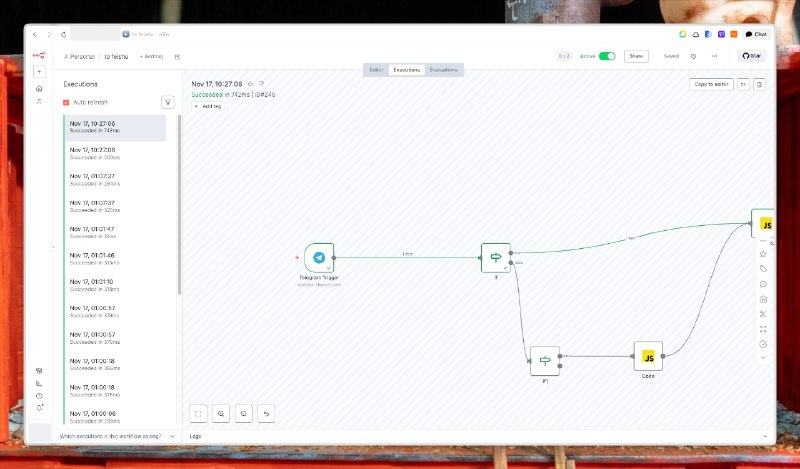
Task: Zoom in on the workflow canvas
Action: 221,412
